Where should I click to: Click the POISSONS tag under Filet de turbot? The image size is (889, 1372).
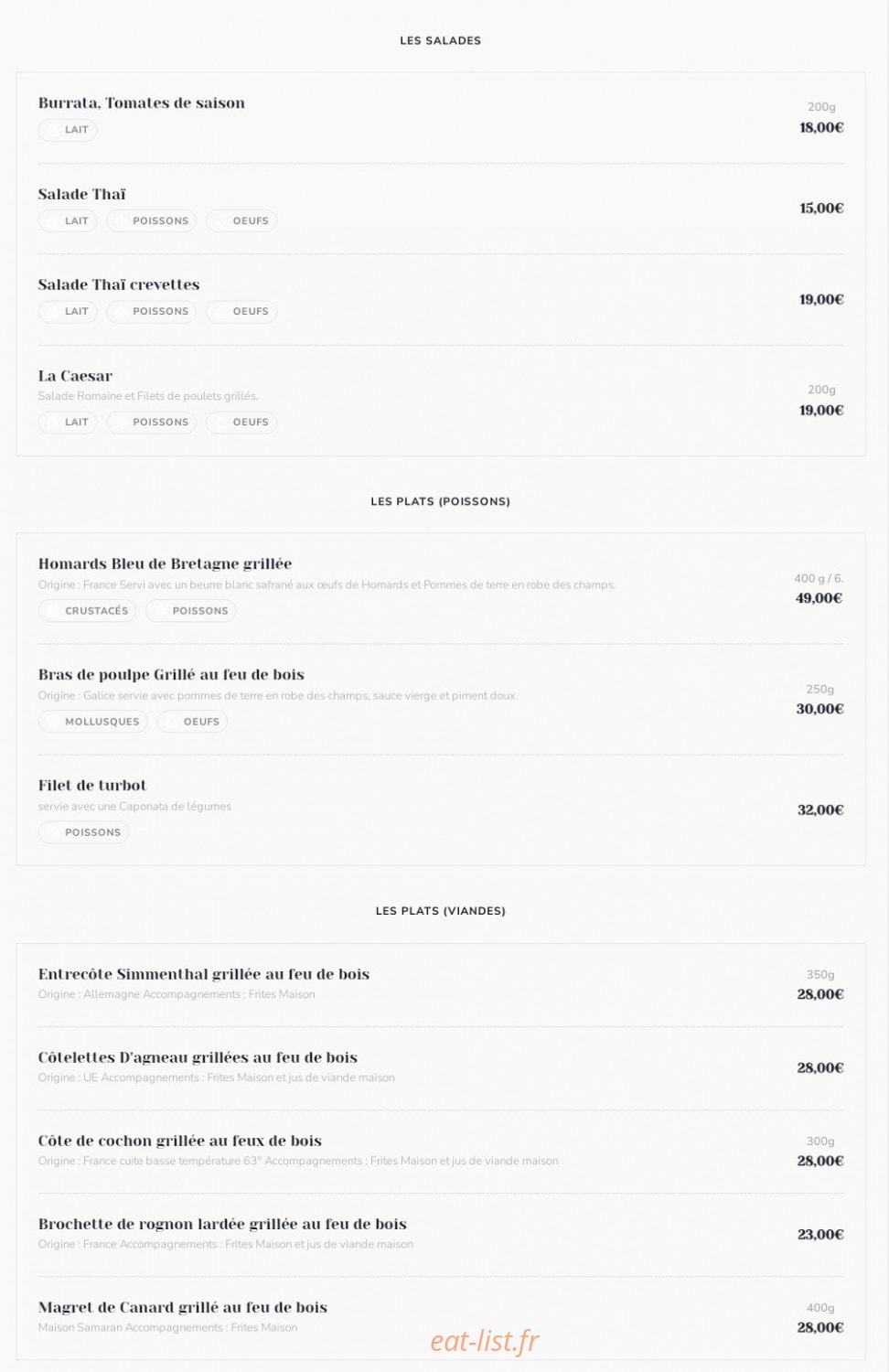83,832
